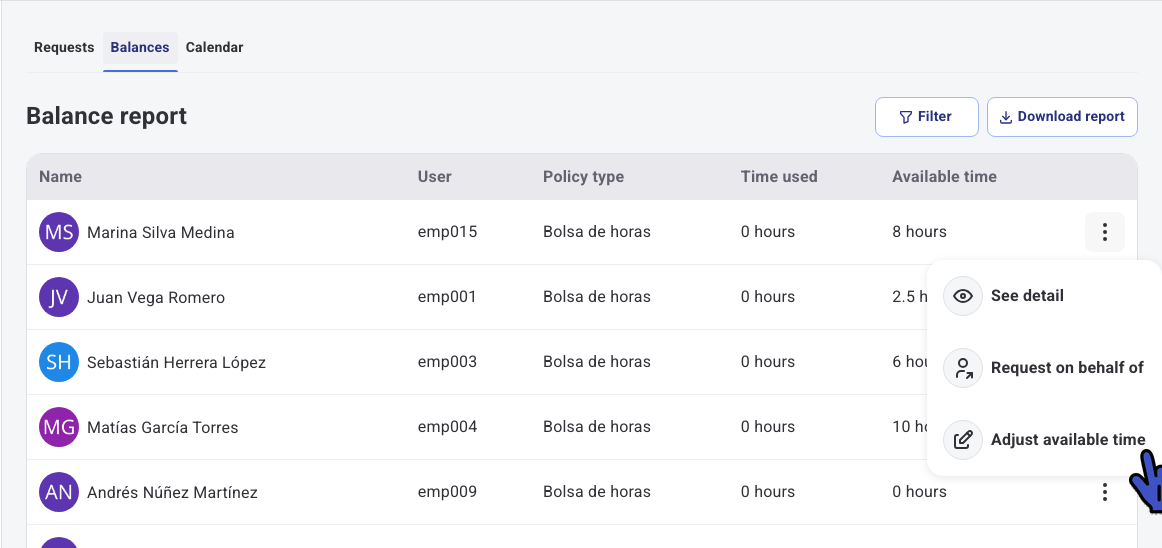Viewport: 1162px width, 548px height.
Task: Click Bolsa de horas in Juan's row
Action: (597, 297)
